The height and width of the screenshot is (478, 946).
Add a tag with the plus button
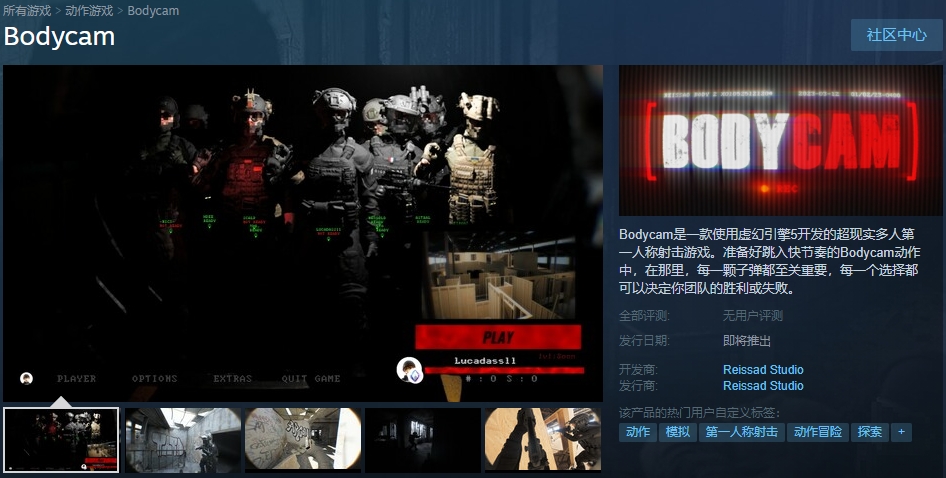click(x=901, y=432)
